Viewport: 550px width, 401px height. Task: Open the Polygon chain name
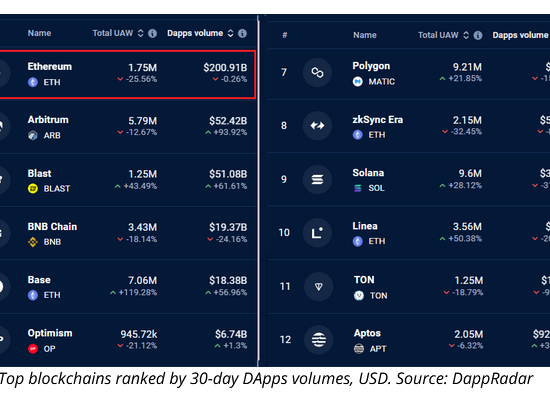(371, 66)
